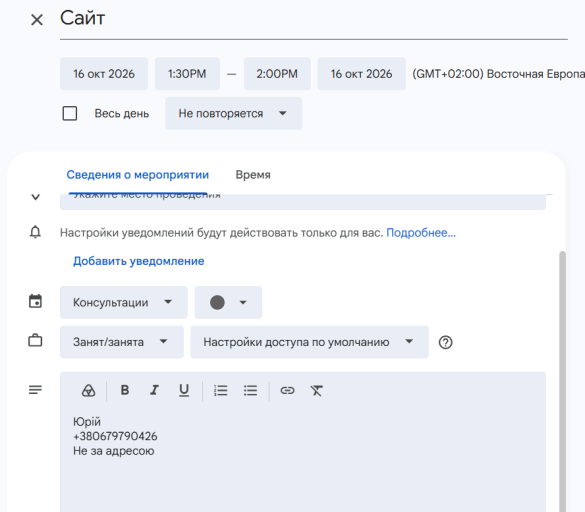Open Настройки доступа по умолчанию dropdown

[x=309, y=342]
